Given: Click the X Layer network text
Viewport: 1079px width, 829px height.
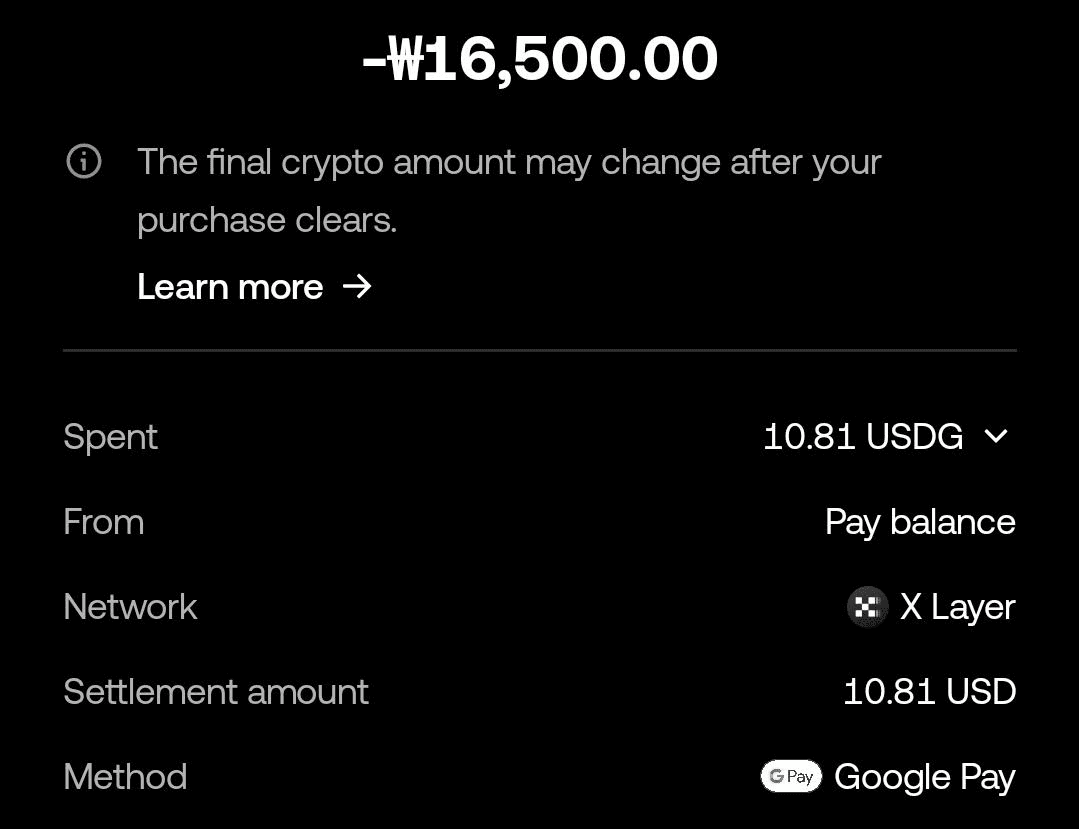Looking at the screenshot, I should (957, 607).
